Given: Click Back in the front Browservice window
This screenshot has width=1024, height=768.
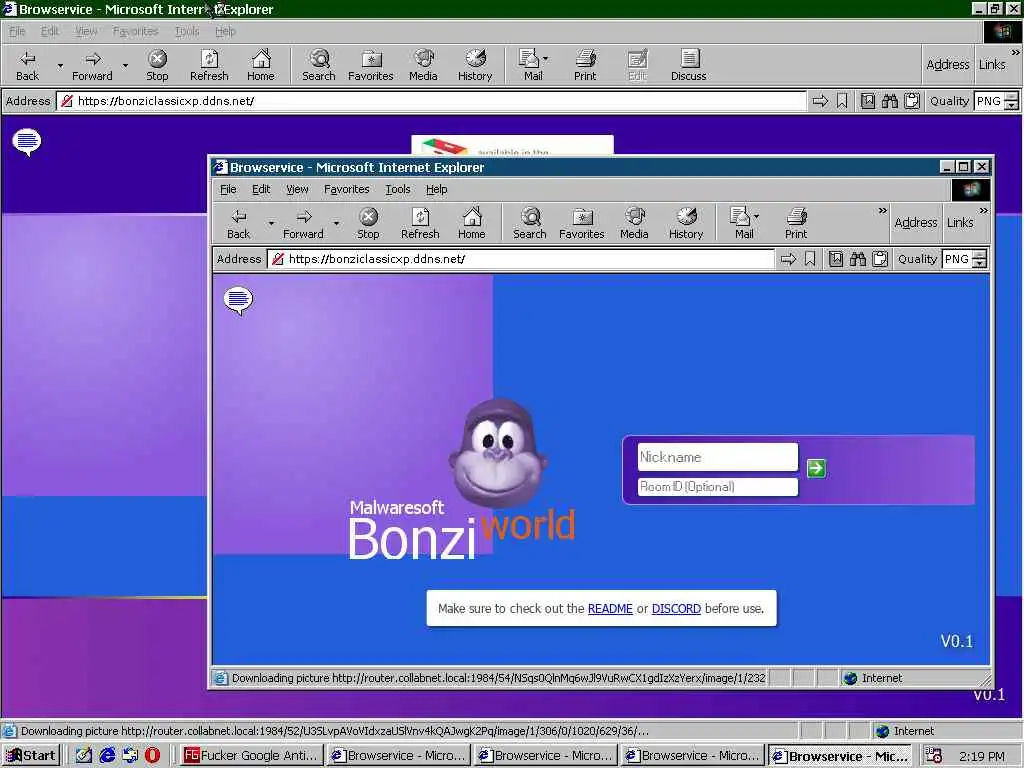Looking at the screenshot, I should [x=238, y=223].
